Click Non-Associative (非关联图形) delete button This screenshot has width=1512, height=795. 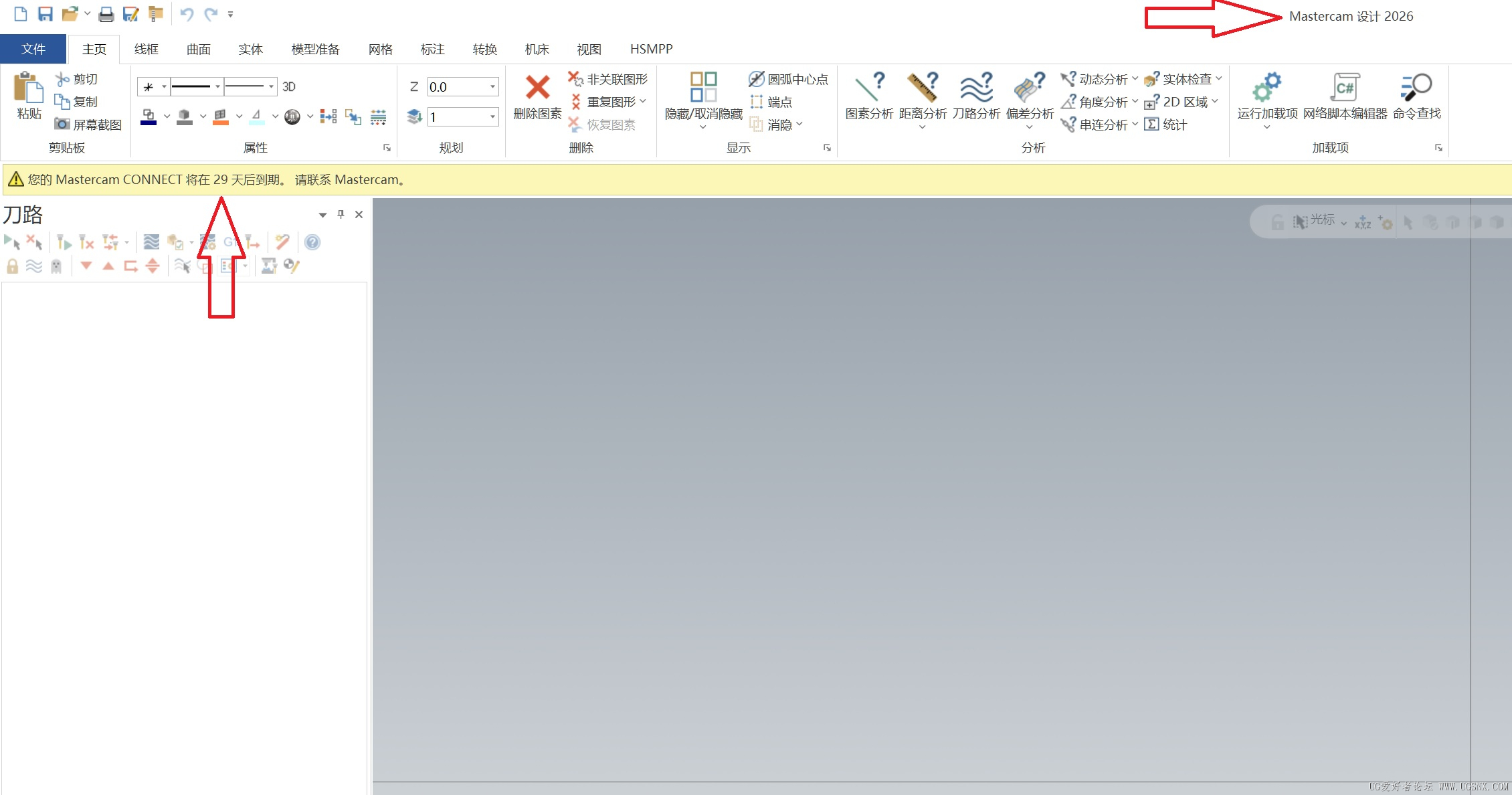click(x=608, y=80)
